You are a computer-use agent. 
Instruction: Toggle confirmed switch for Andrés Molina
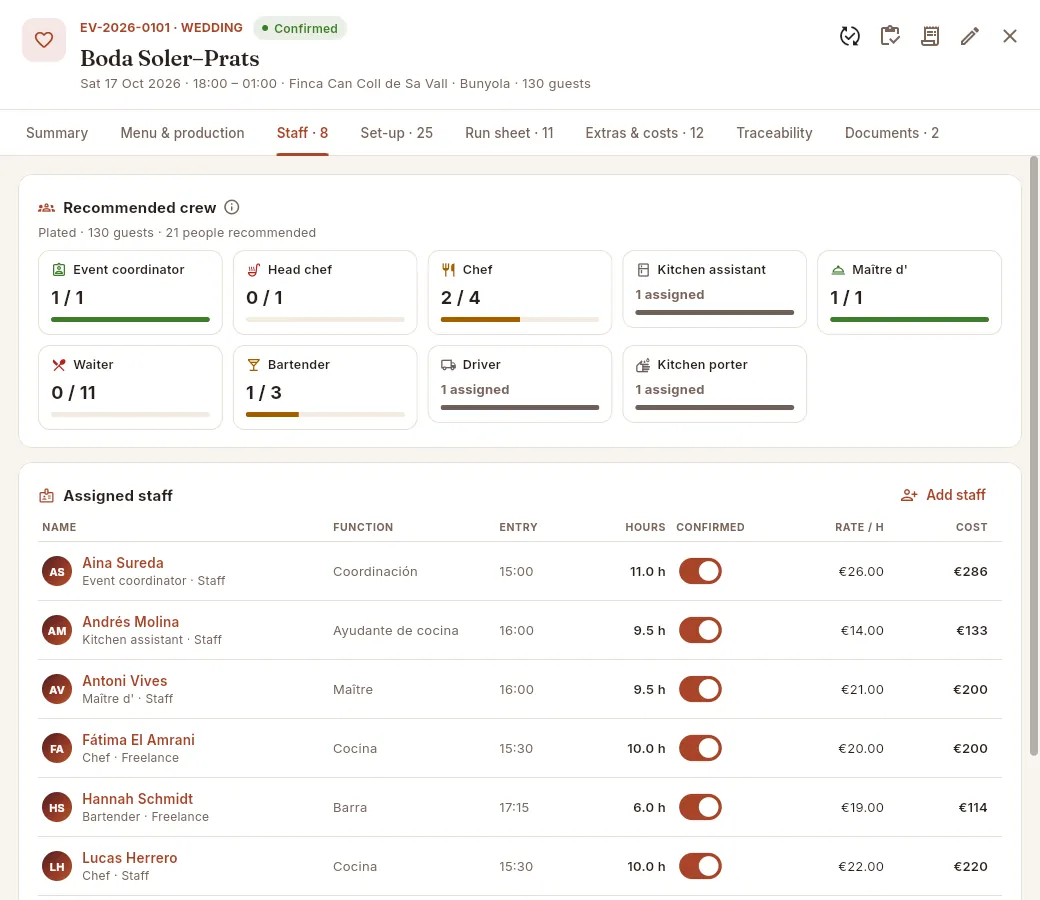tap(700, 630)
